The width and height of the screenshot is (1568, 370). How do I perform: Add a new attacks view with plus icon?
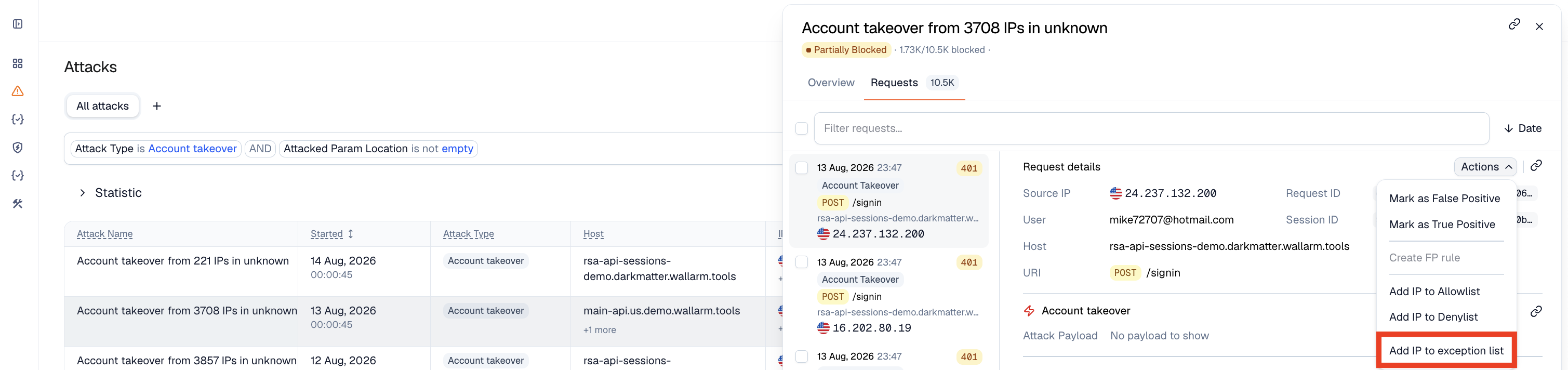157,106
